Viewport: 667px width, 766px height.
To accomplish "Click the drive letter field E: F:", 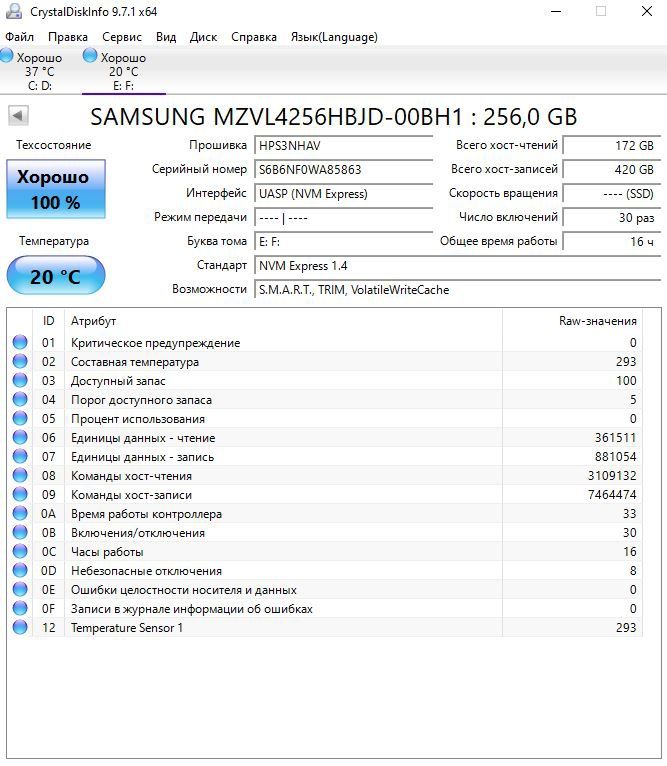I will click(344, 241).
